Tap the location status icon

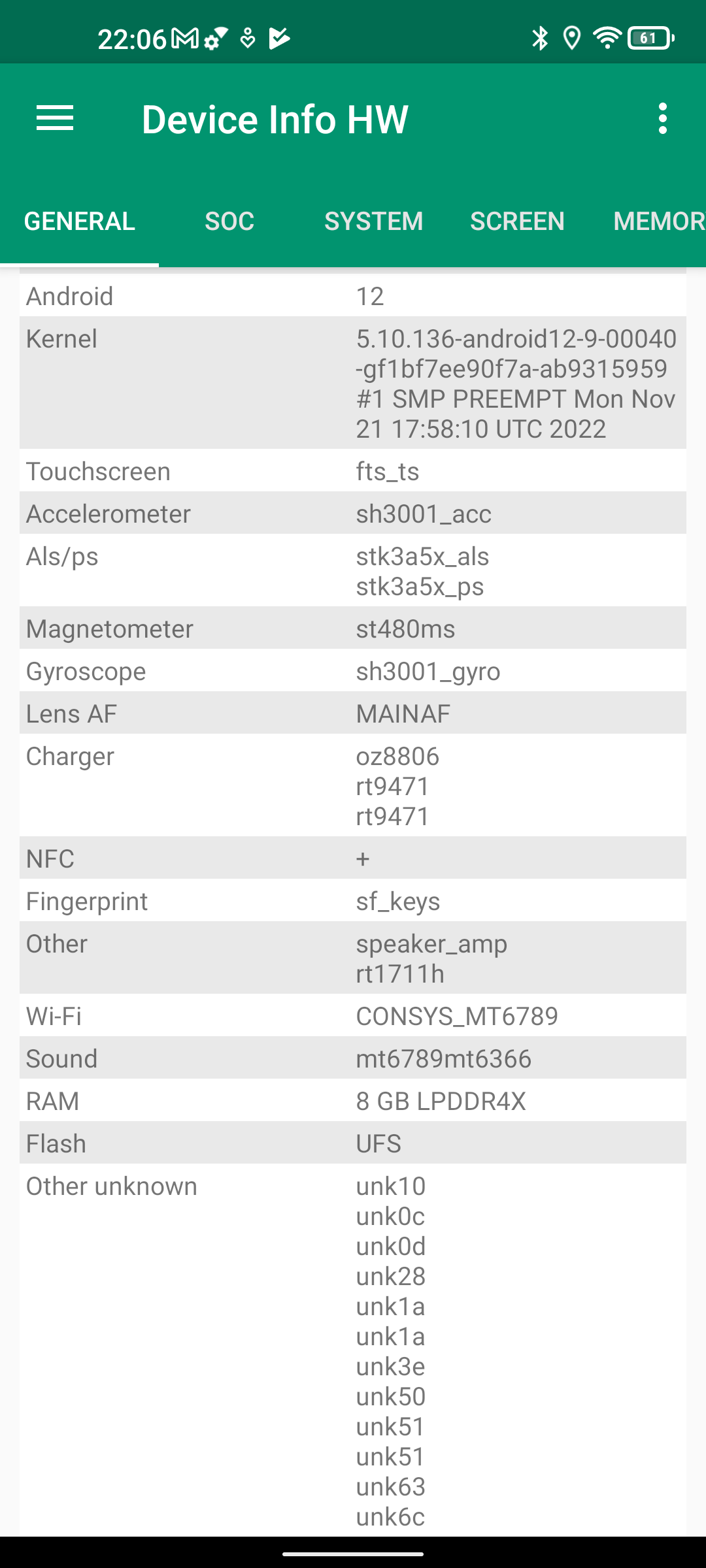[572, 39]
